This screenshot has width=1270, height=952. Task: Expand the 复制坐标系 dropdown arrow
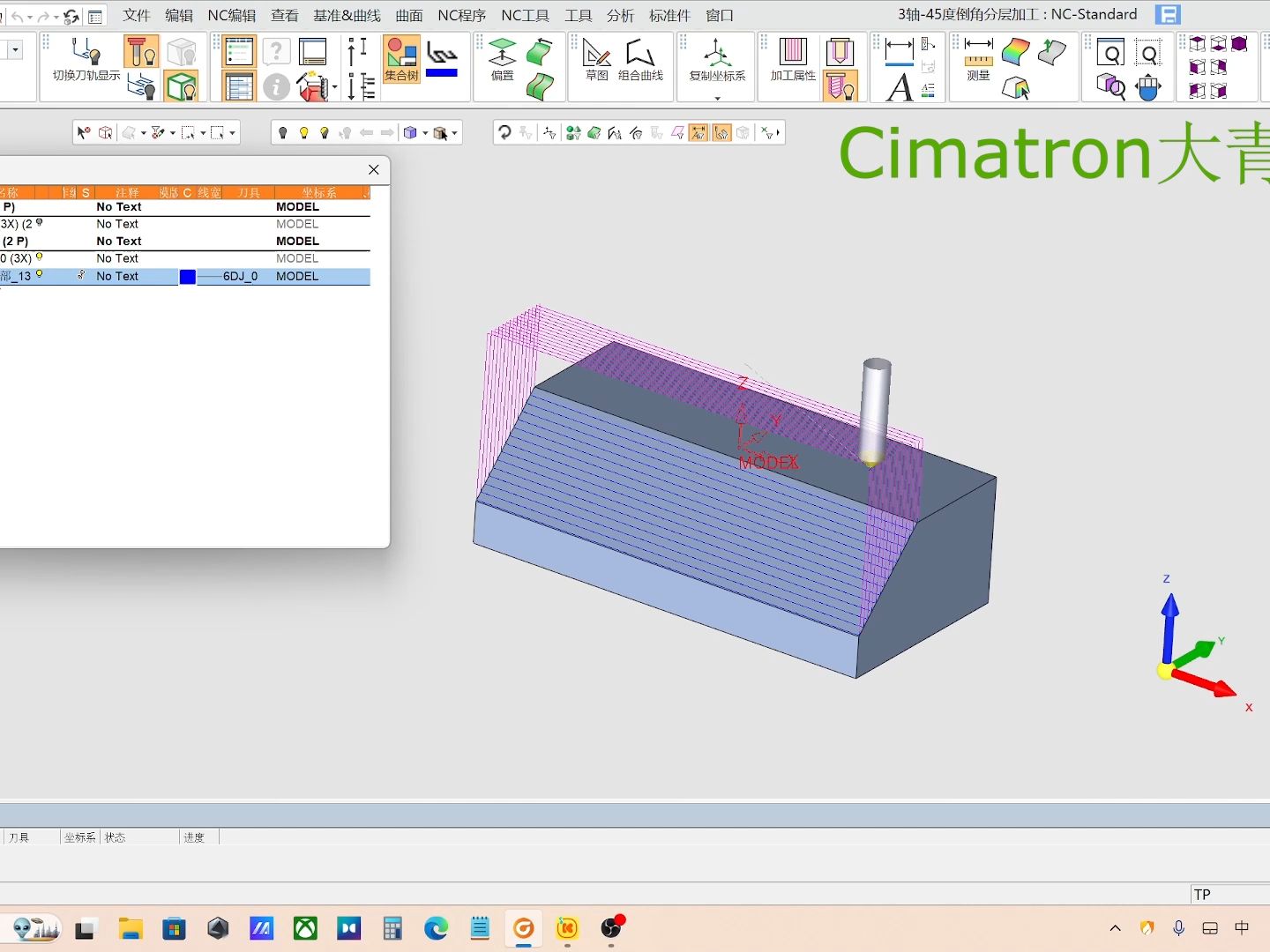pos(717,98)
